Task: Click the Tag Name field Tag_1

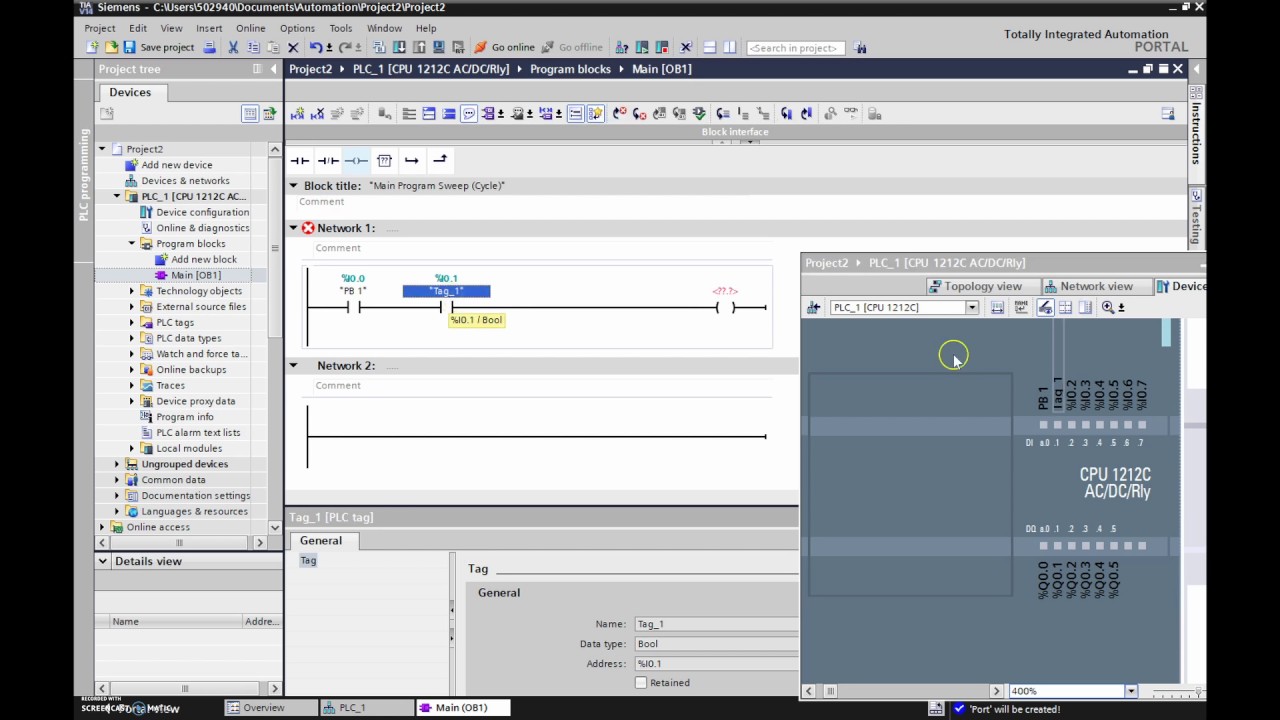Action: coord(716,624)
